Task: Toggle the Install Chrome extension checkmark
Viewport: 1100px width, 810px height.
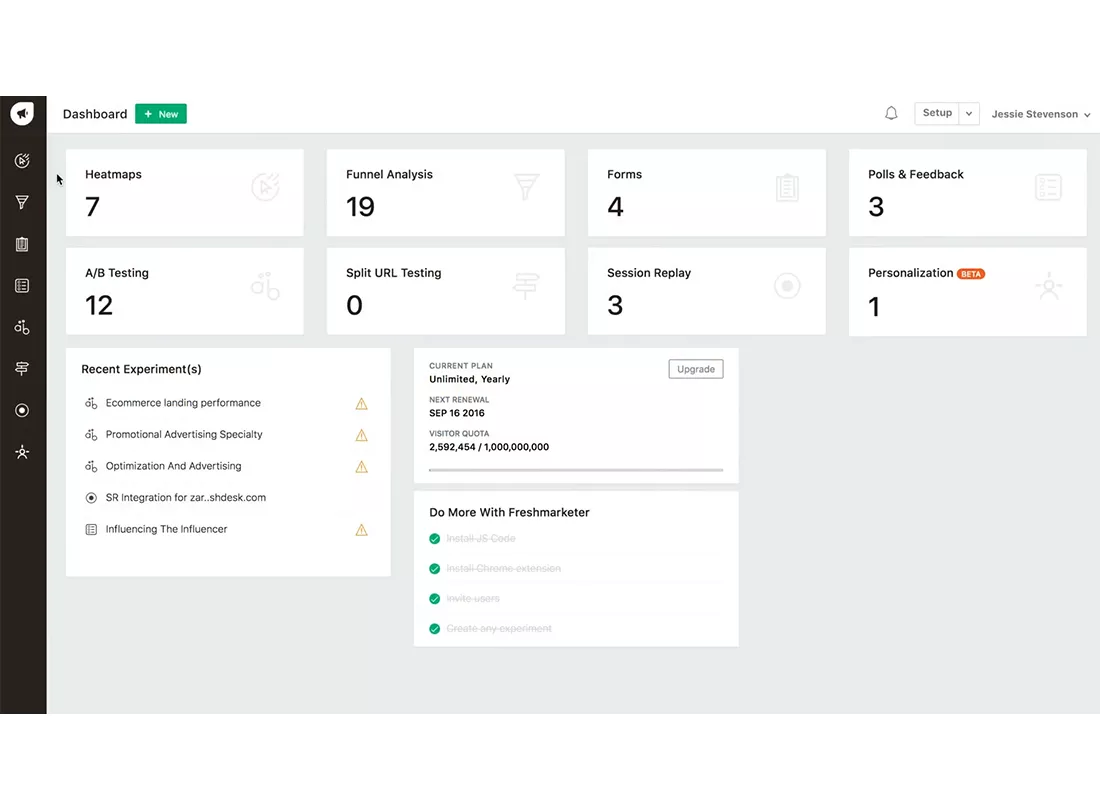Action: [x=434, y=569]
